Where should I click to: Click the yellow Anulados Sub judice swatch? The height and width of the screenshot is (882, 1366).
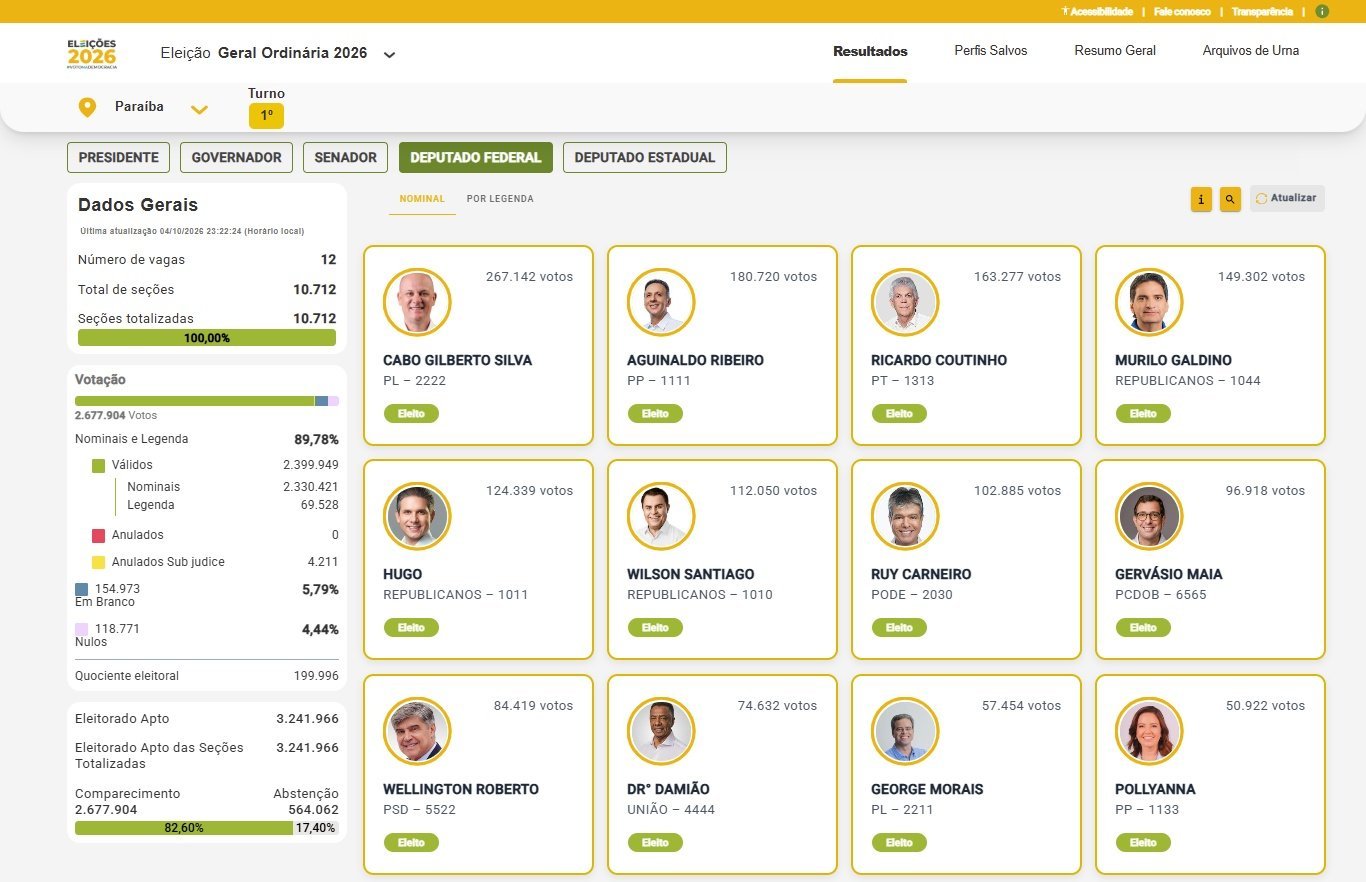pyautogui.click(x=98, y=562)
